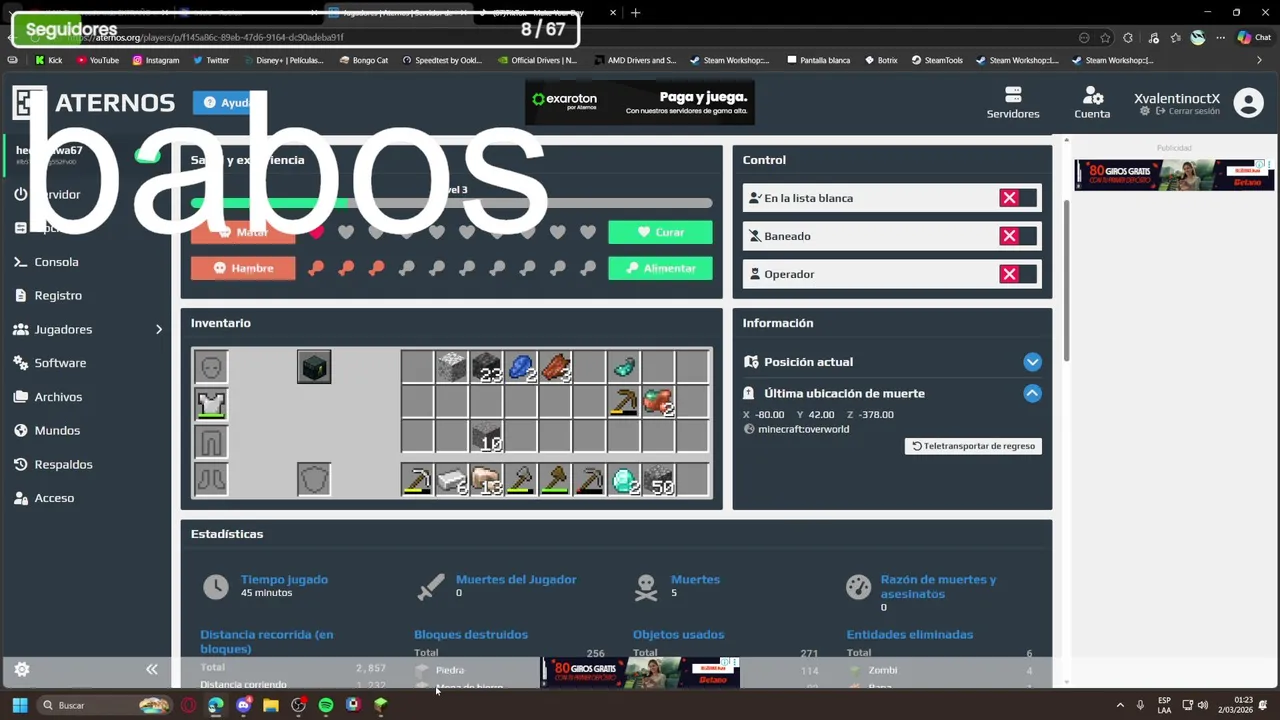This screenshot has width=1280, height=720.
Task: Select the axe in the hotbar
Action: [555, 479]
